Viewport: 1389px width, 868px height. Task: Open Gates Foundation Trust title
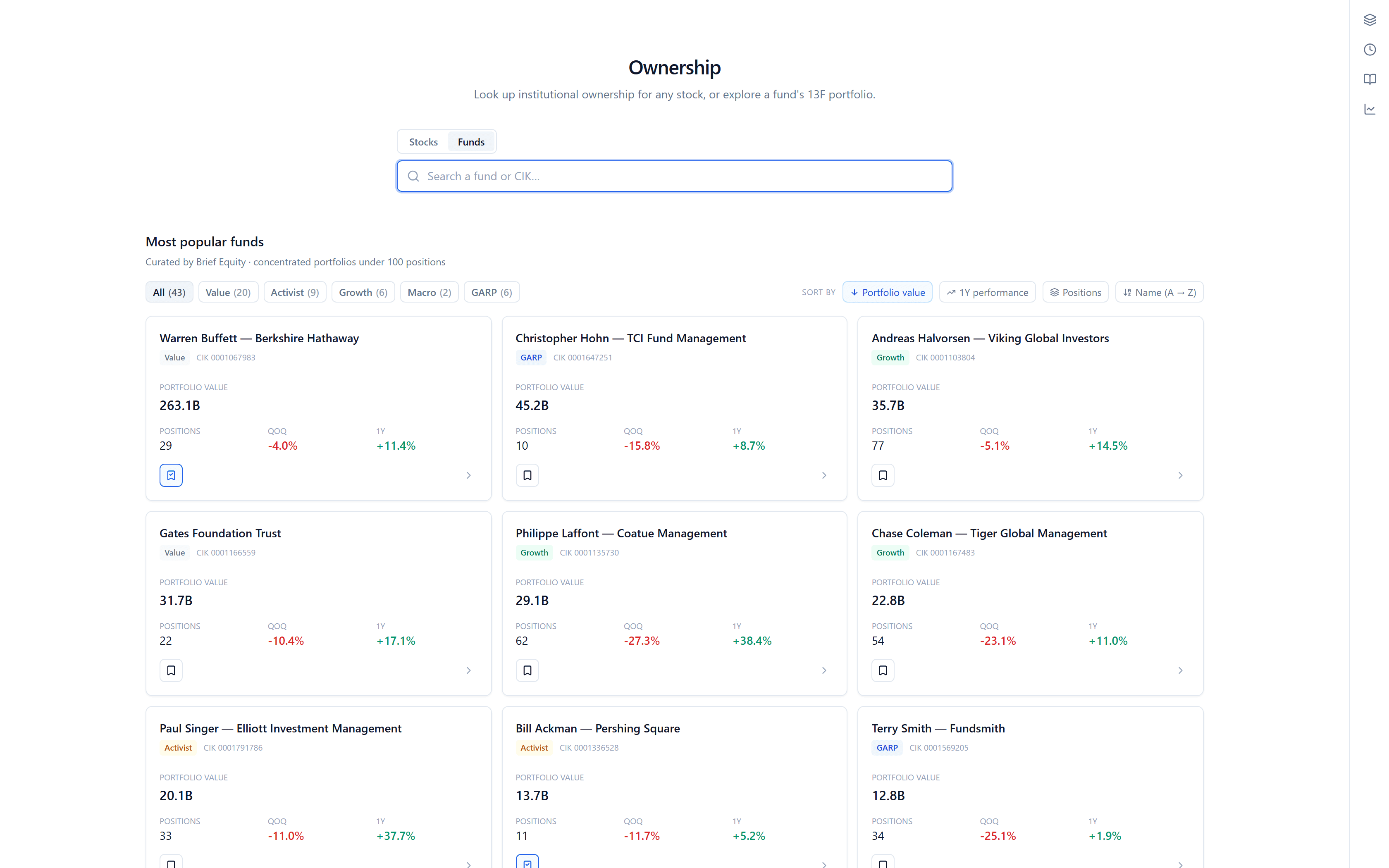[x=220, y=533]
